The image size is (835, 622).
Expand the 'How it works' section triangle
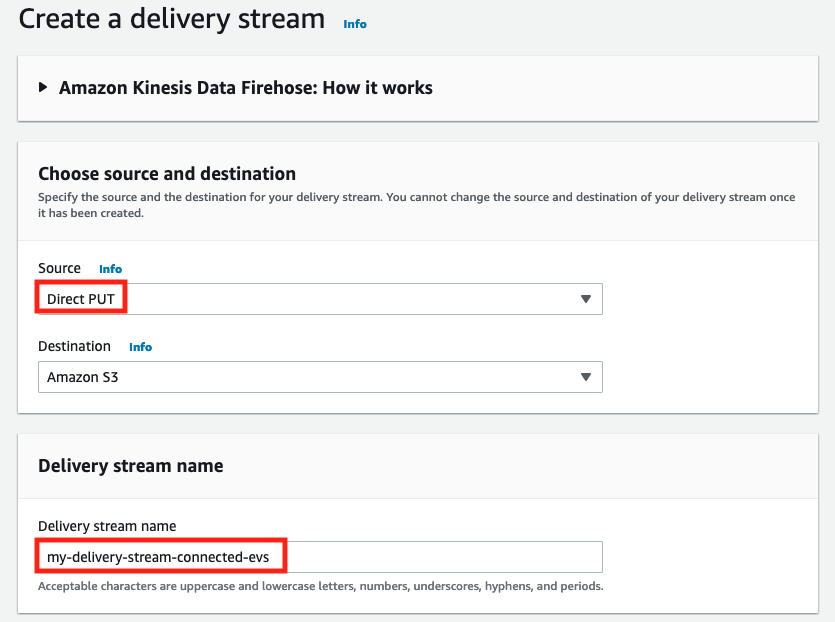click(43, 87)
